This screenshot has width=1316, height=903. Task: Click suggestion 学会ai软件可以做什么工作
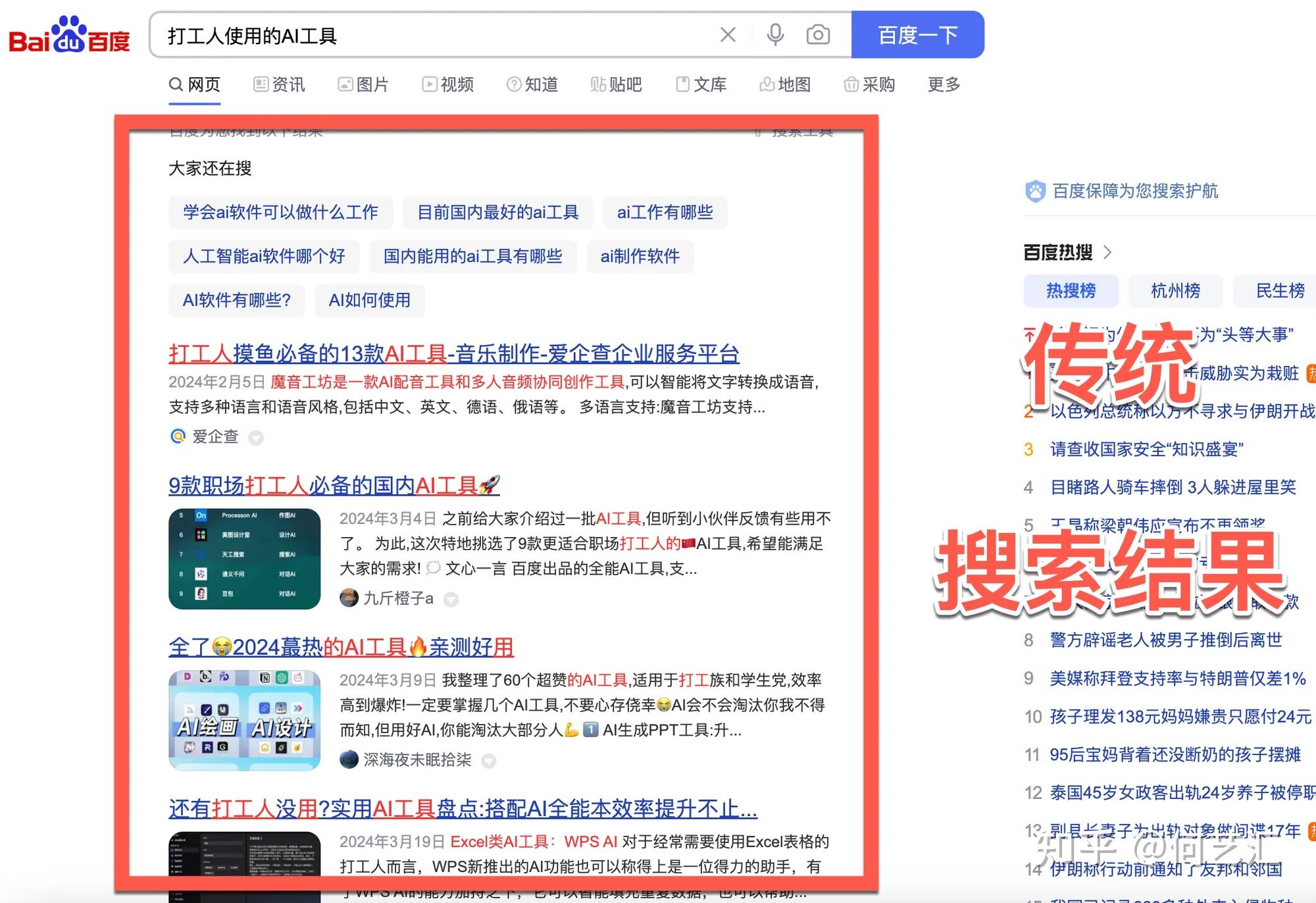pos(281,212)
